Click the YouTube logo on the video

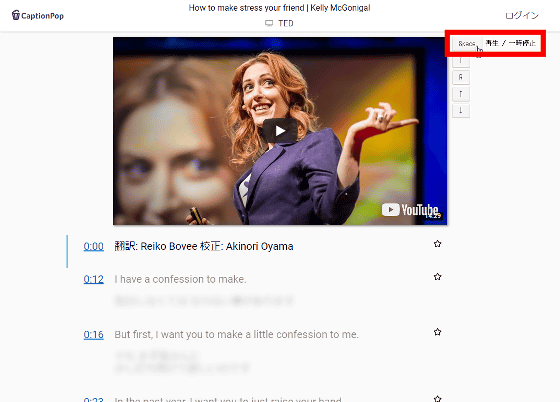click(x=410, y=210)
